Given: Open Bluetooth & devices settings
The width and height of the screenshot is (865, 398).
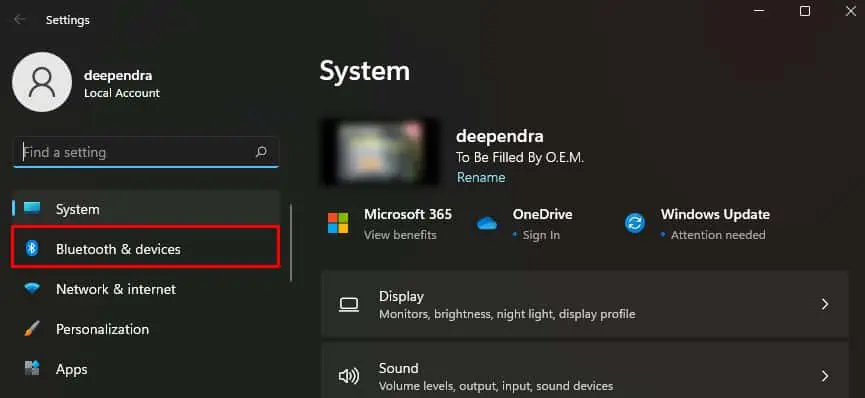Looking at the screenshot, I should [146, 249].
